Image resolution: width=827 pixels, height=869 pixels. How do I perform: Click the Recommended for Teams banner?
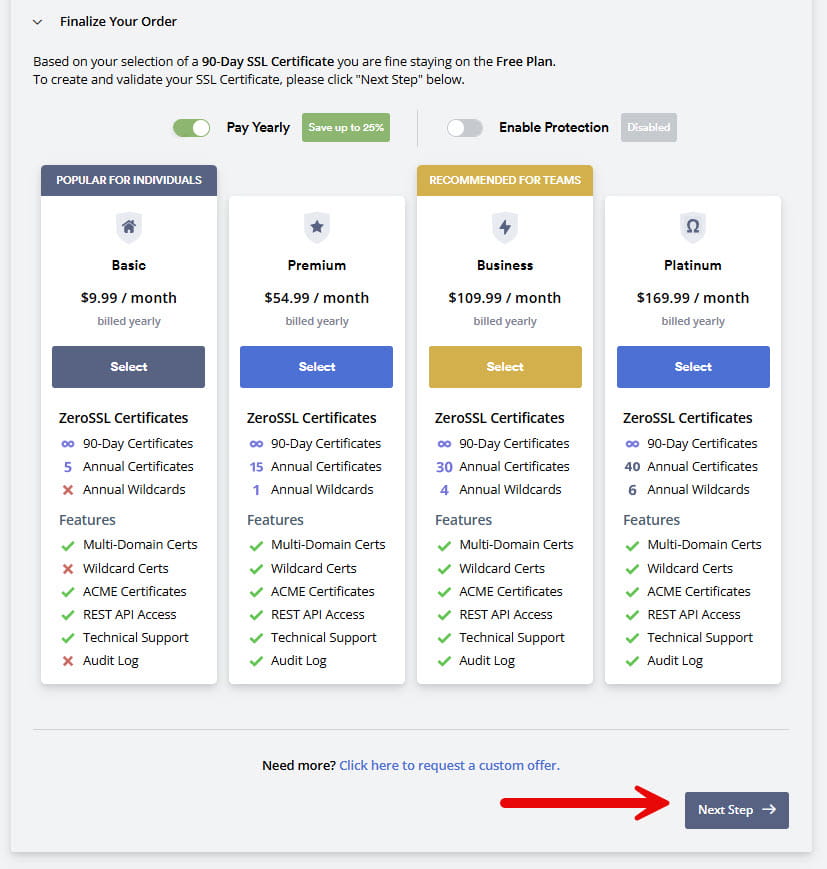pyautogui.click(x=505, y=180)
